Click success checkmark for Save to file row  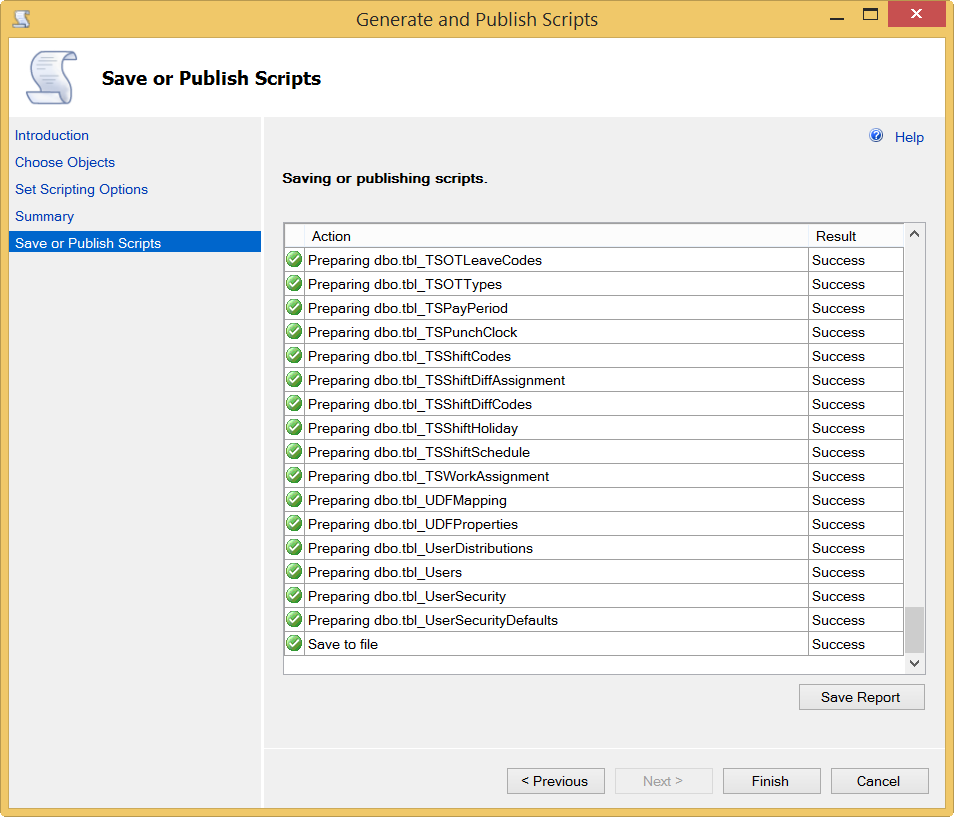[x=294, y=644]
